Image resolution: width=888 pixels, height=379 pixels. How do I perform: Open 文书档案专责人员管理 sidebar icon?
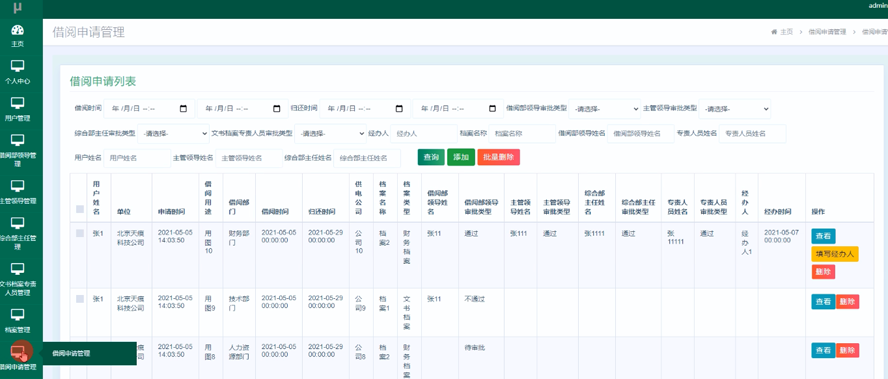18,269
